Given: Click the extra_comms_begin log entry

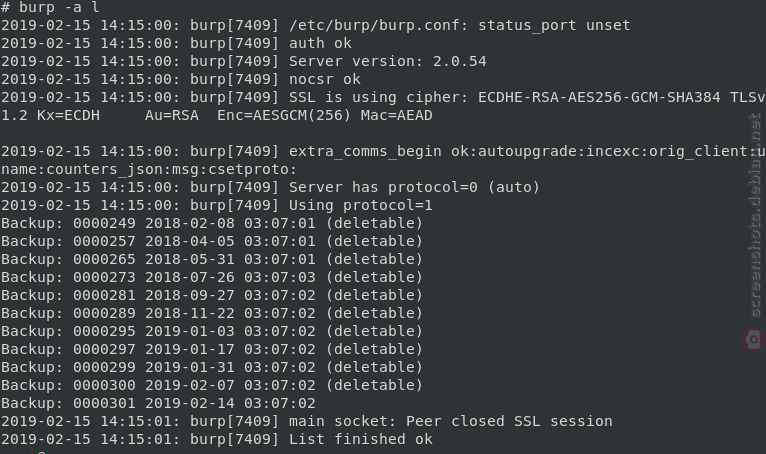Looking at the screenshot, I should click(383, 160).
